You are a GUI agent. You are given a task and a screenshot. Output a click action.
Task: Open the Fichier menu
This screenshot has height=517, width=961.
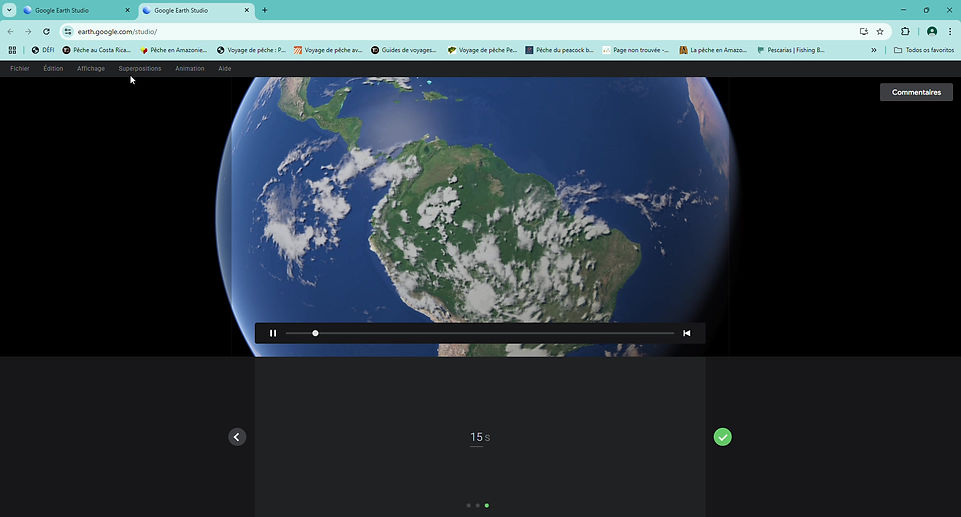tap(20, 69)
